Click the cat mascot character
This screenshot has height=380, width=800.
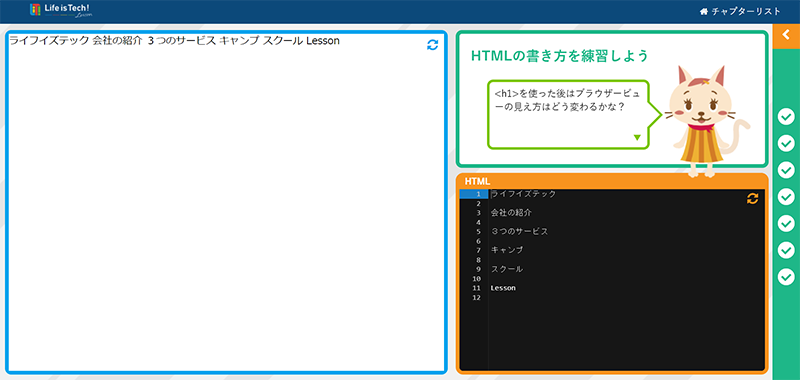pos(706,121)
